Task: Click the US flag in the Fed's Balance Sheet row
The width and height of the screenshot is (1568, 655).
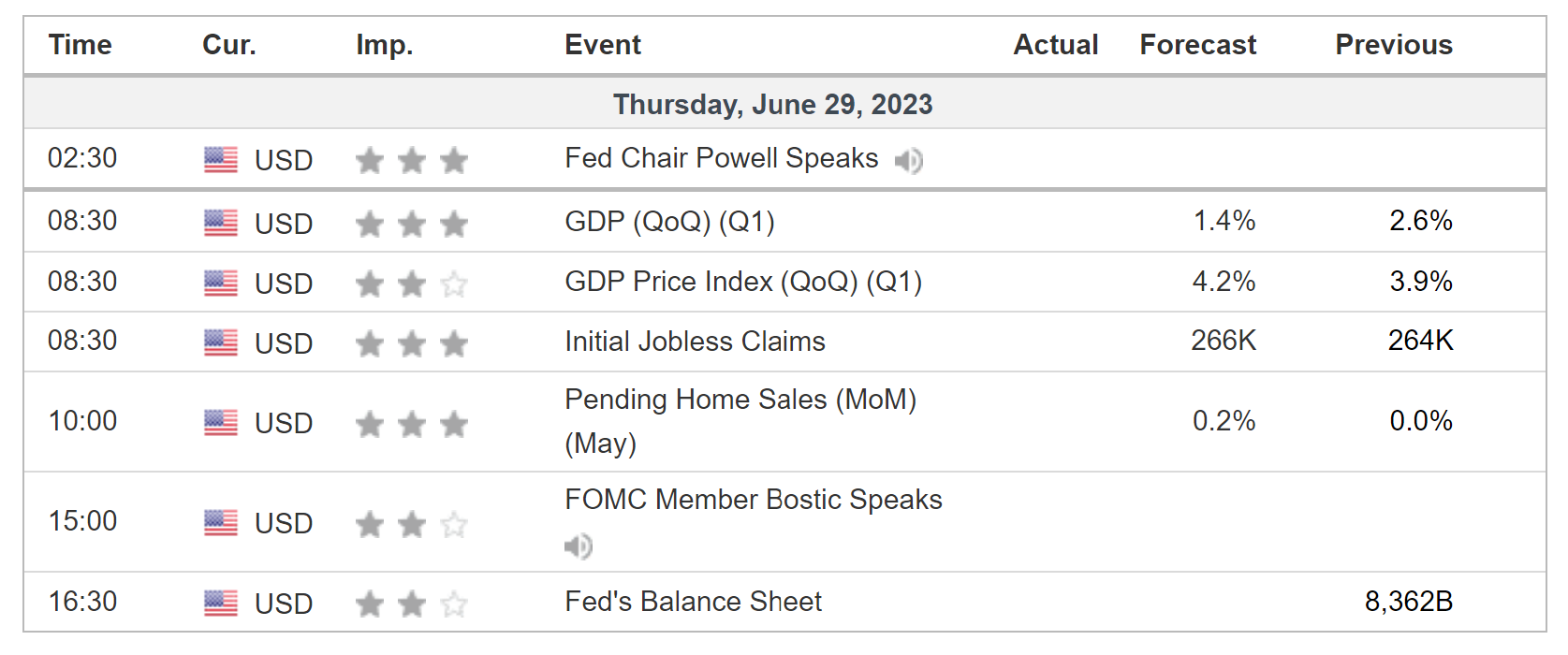Action: coord(221,603)
